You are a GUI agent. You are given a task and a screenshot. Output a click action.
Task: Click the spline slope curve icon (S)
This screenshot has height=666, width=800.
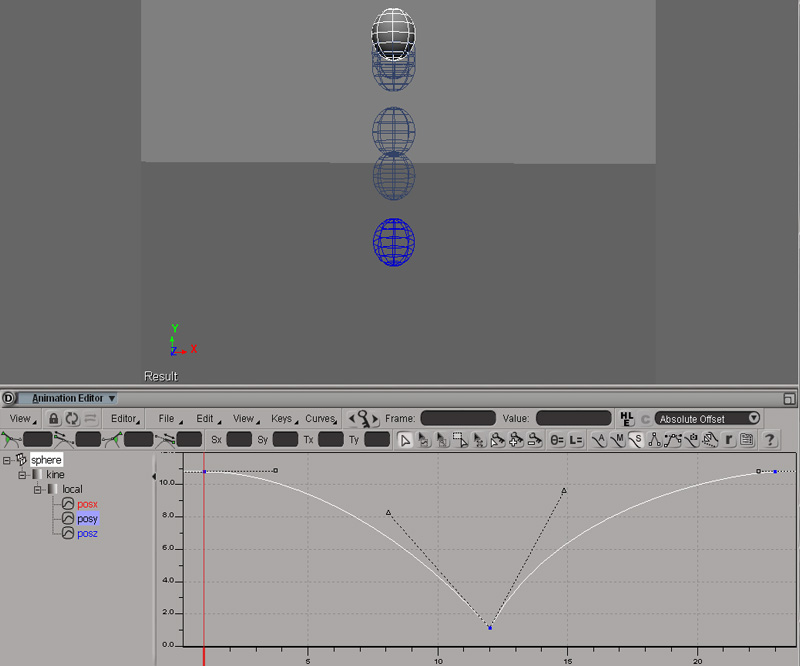point(636,439)
